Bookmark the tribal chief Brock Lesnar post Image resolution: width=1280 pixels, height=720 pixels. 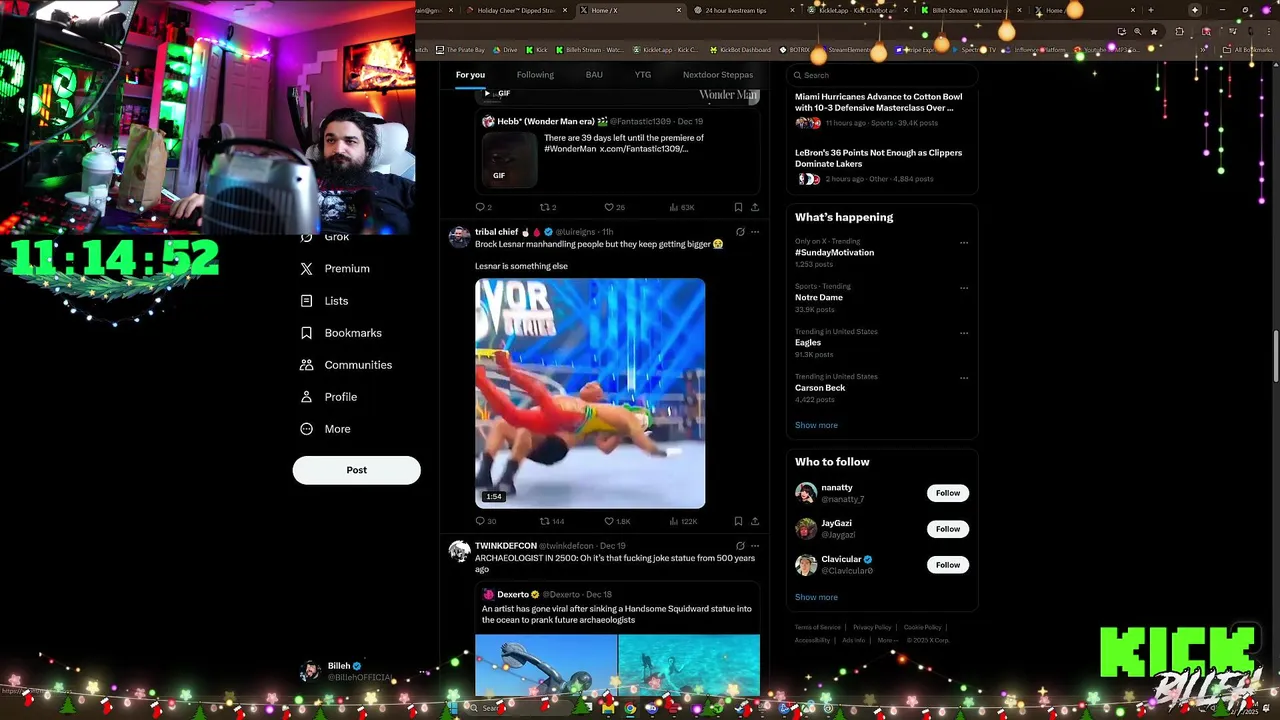738,521
